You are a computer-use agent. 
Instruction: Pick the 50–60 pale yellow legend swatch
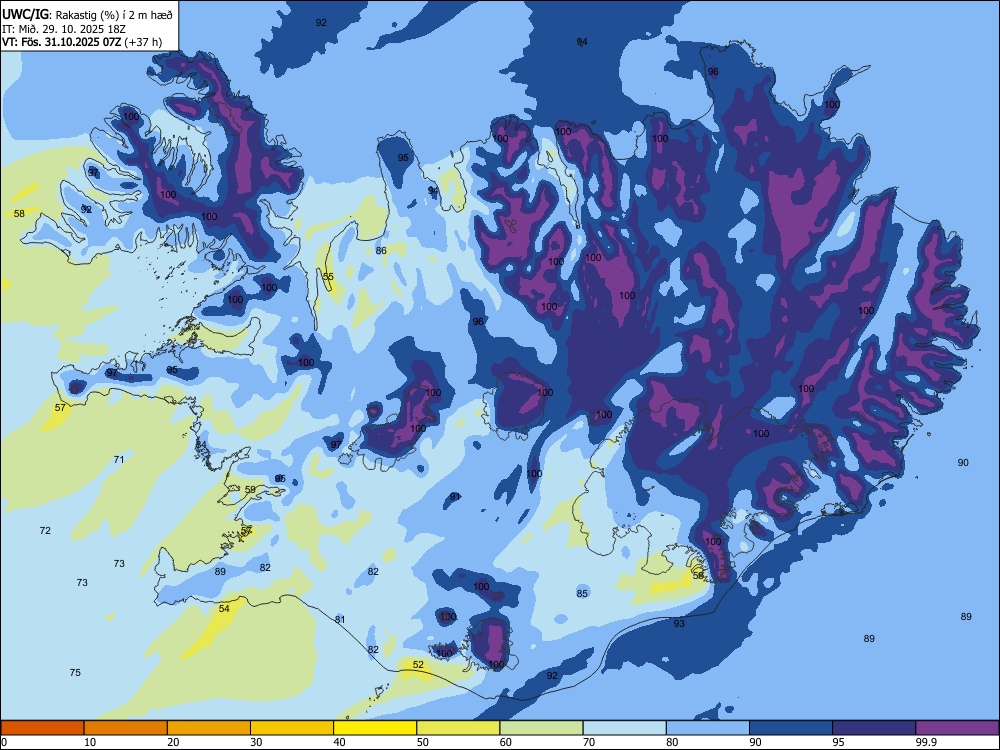[x=459, y=728]
